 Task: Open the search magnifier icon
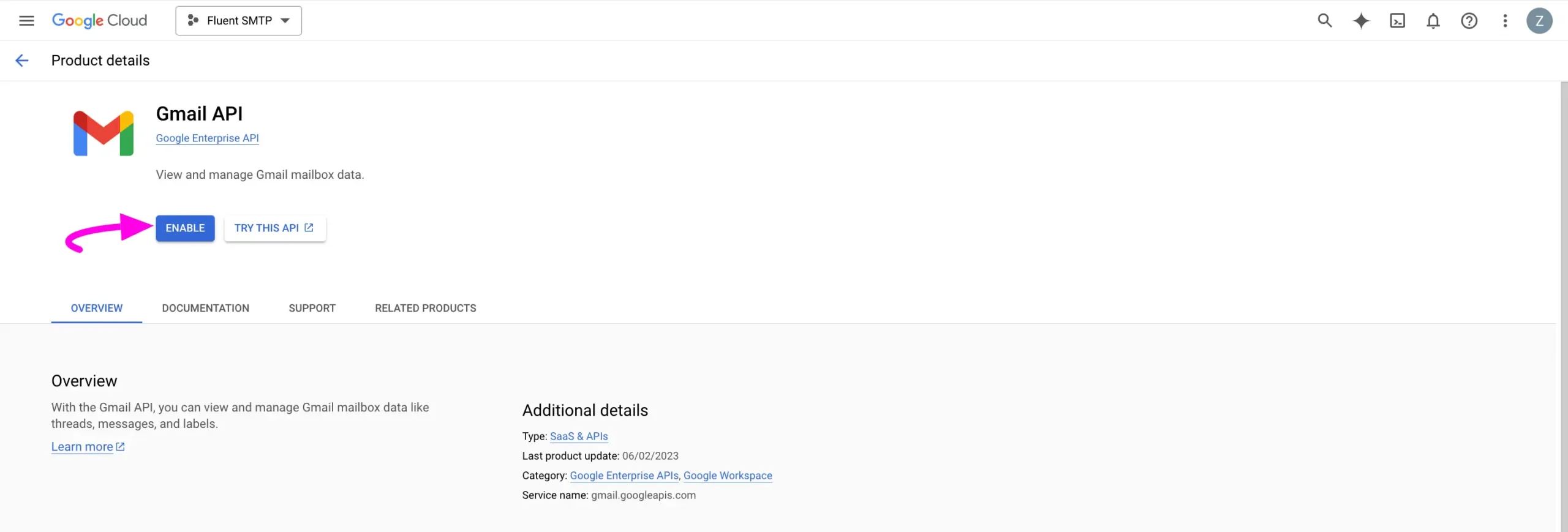1324,20
